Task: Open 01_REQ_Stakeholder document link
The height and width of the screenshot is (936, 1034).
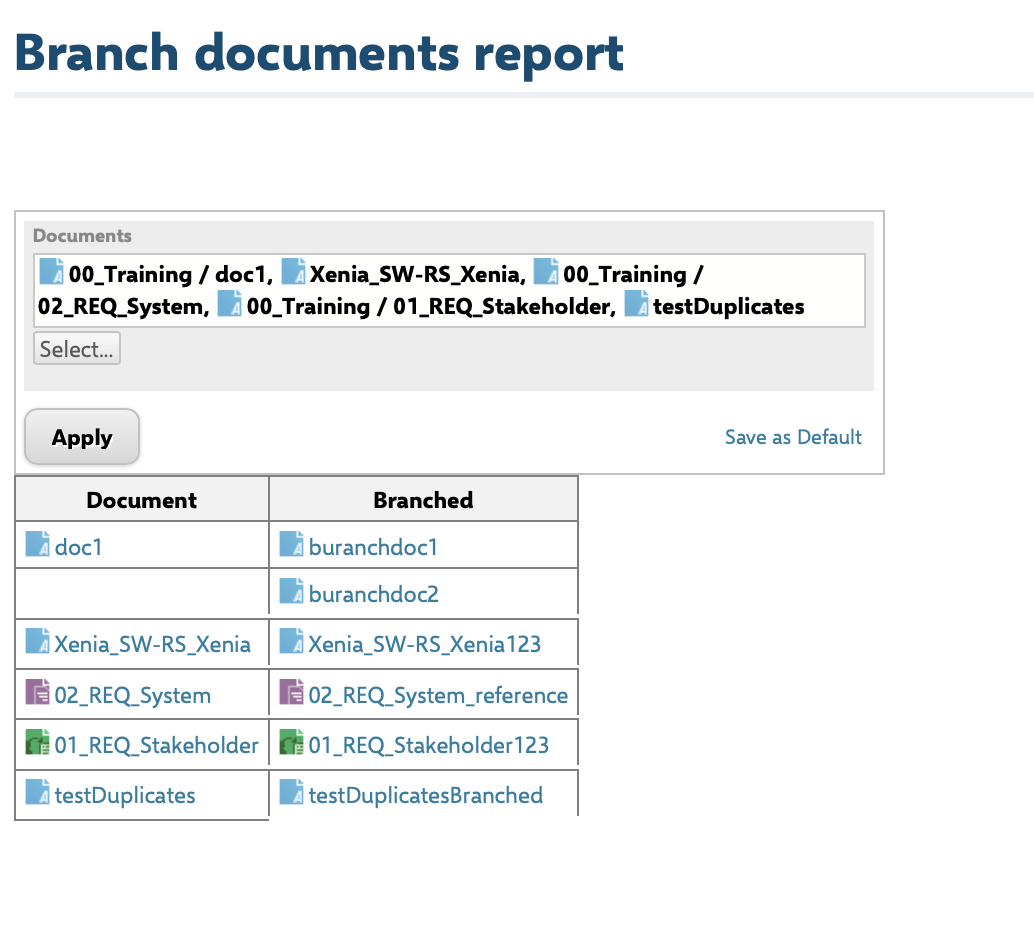Action: 156,745
